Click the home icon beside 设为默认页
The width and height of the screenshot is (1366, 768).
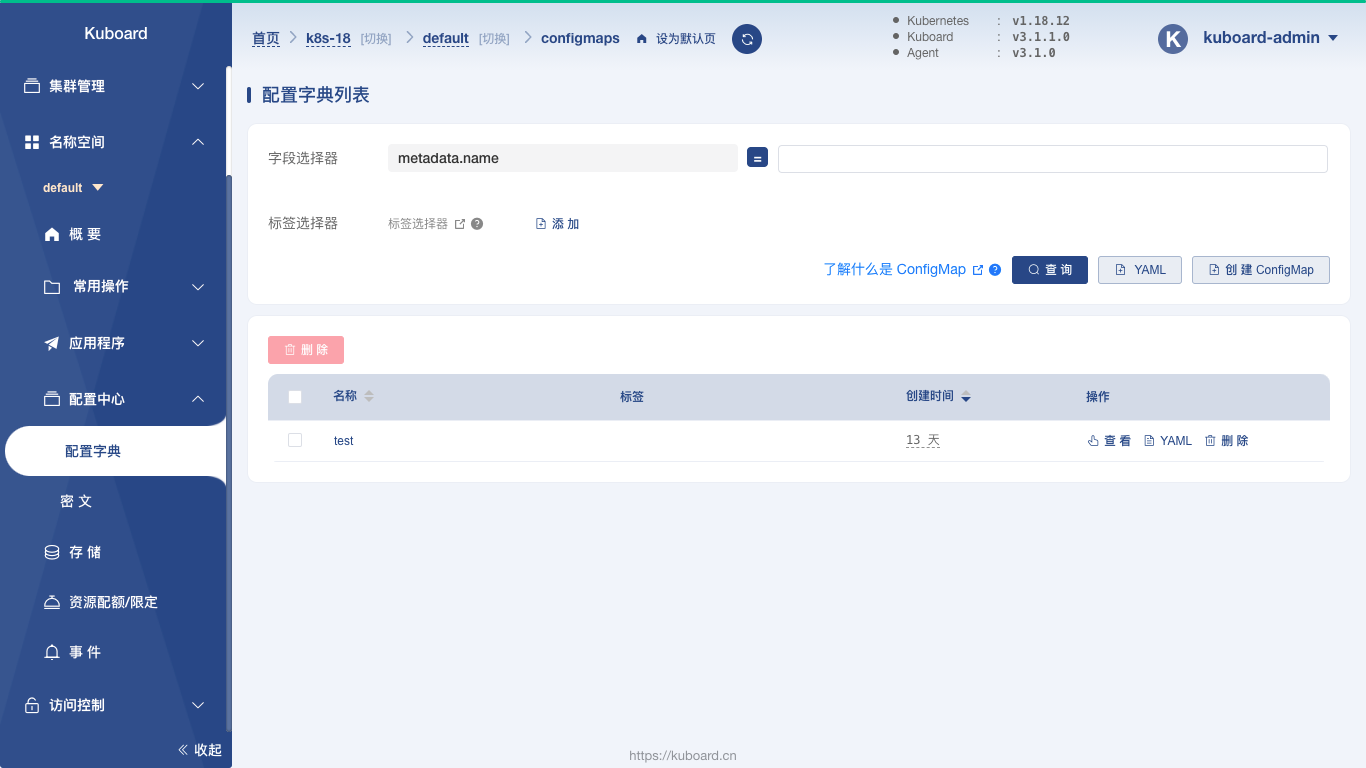(642, 39)
